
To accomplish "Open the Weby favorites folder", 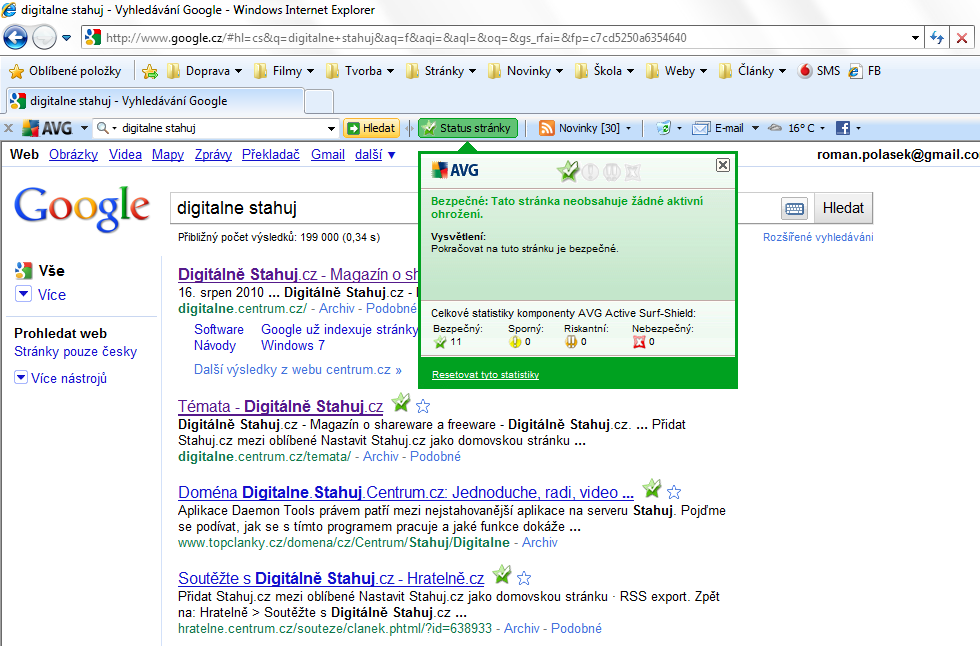I will (676, 71).
